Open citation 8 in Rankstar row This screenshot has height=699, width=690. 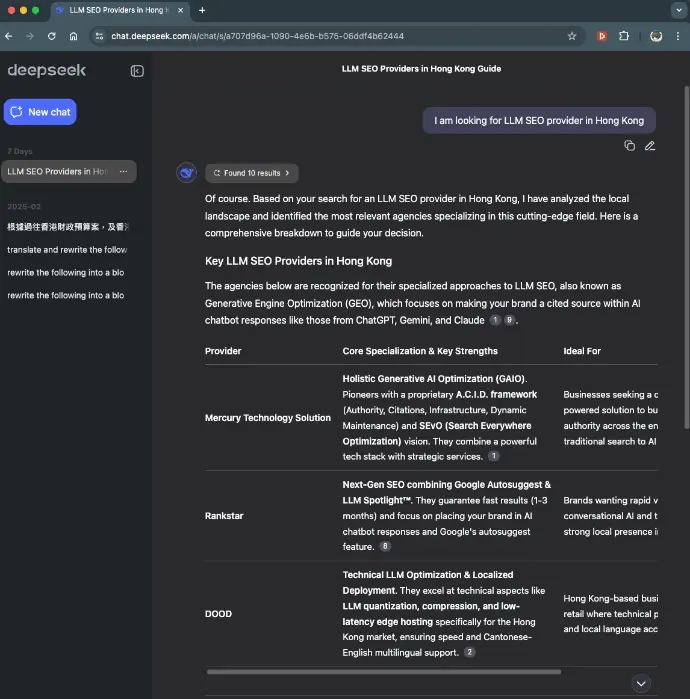[385, 546]
